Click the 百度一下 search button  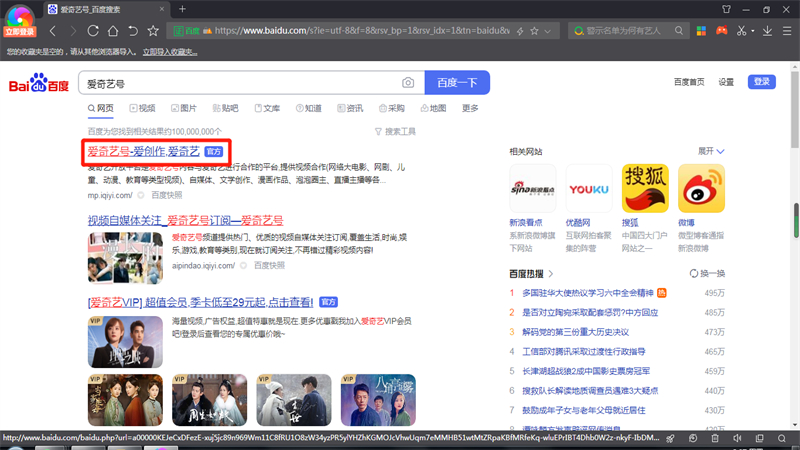coord(457,83)
